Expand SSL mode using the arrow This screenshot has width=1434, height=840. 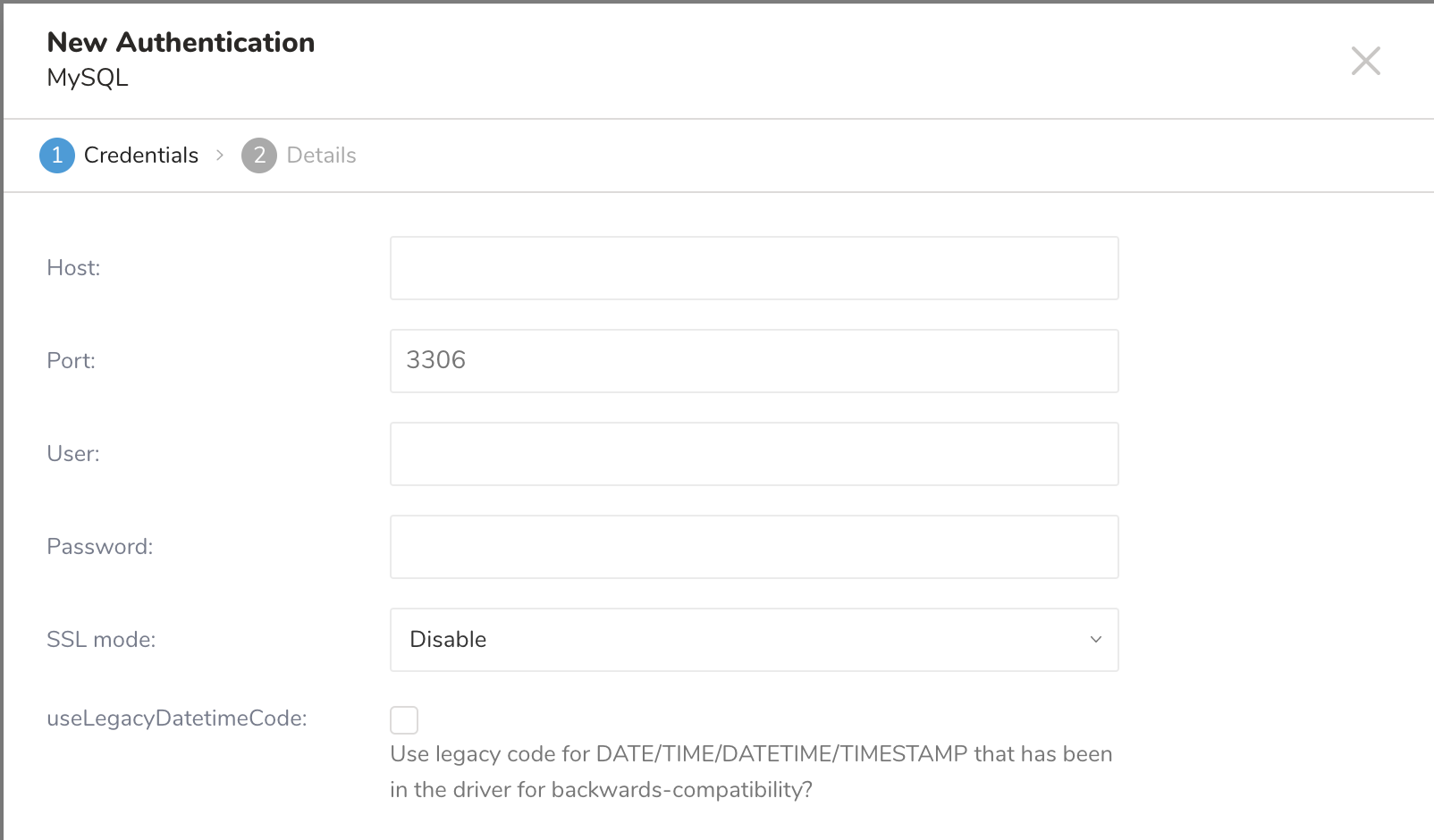tap(1096, 640)
